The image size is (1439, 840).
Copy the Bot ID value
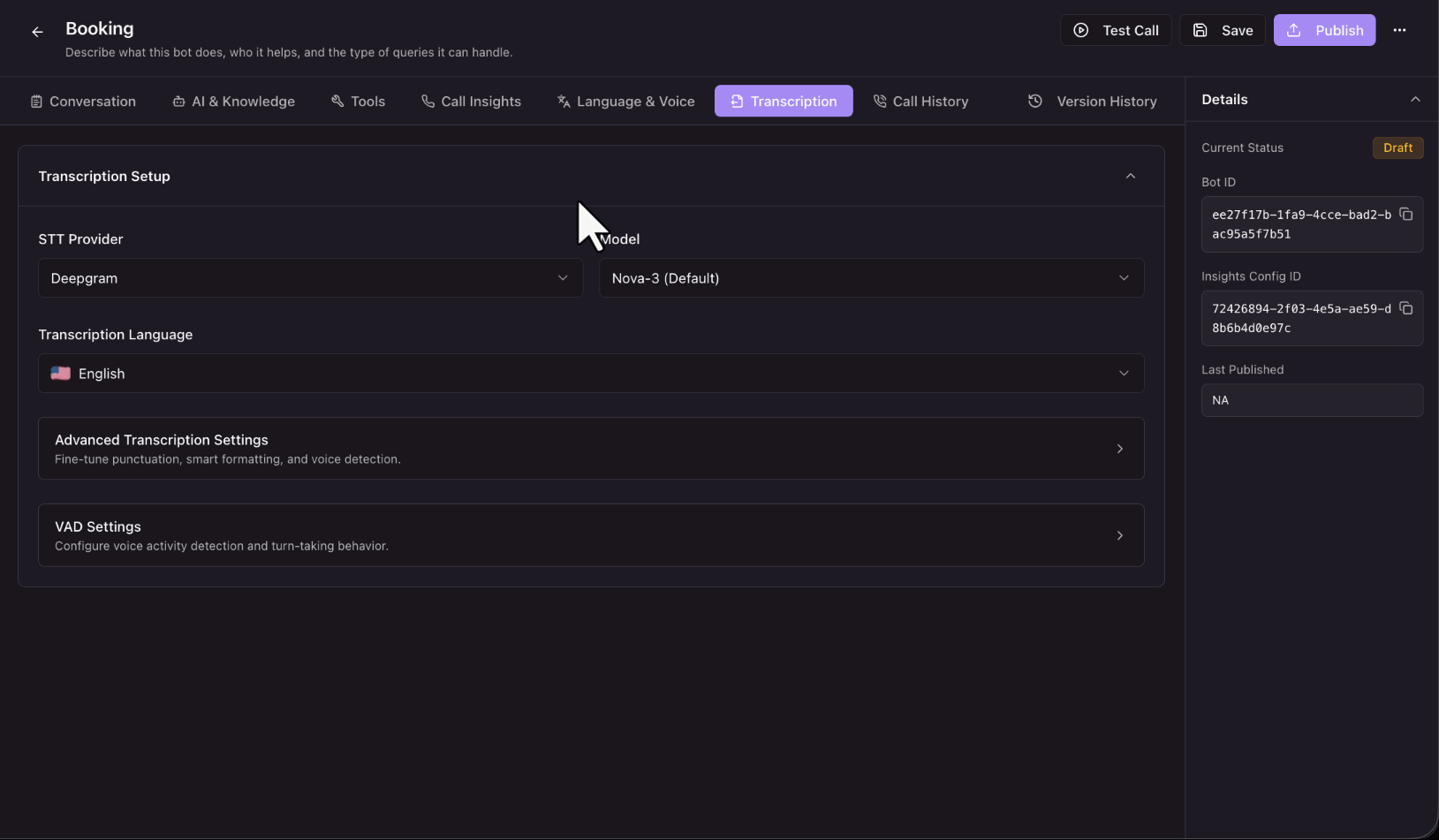[1406, 215]
